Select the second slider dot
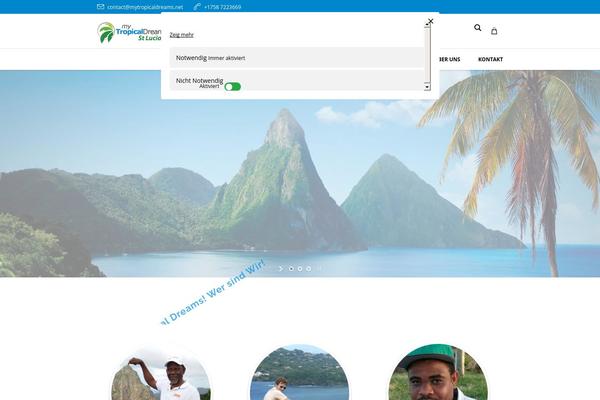 pyautogui.click(x=300, y=269)
